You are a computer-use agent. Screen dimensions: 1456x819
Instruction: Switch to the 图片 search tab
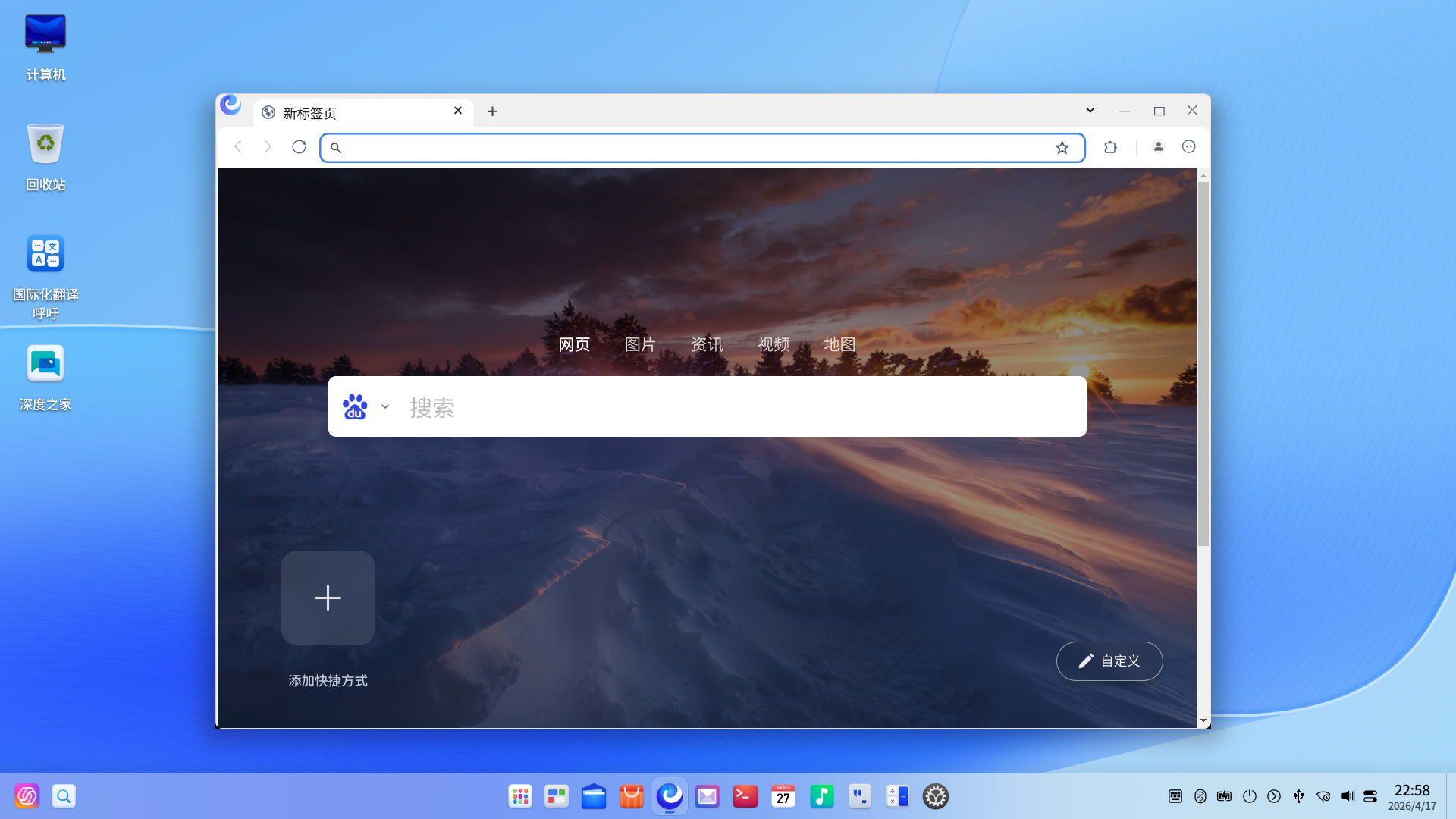point(639,344)
